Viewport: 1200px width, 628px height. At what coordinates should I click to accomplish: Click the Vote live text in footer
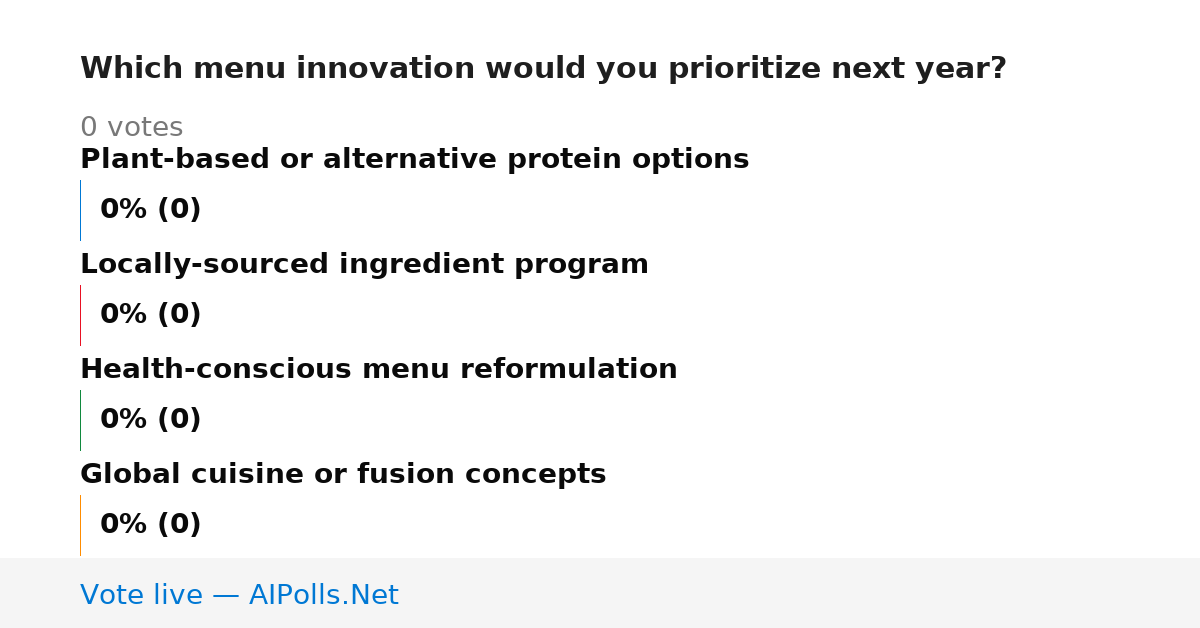point(141,595)
